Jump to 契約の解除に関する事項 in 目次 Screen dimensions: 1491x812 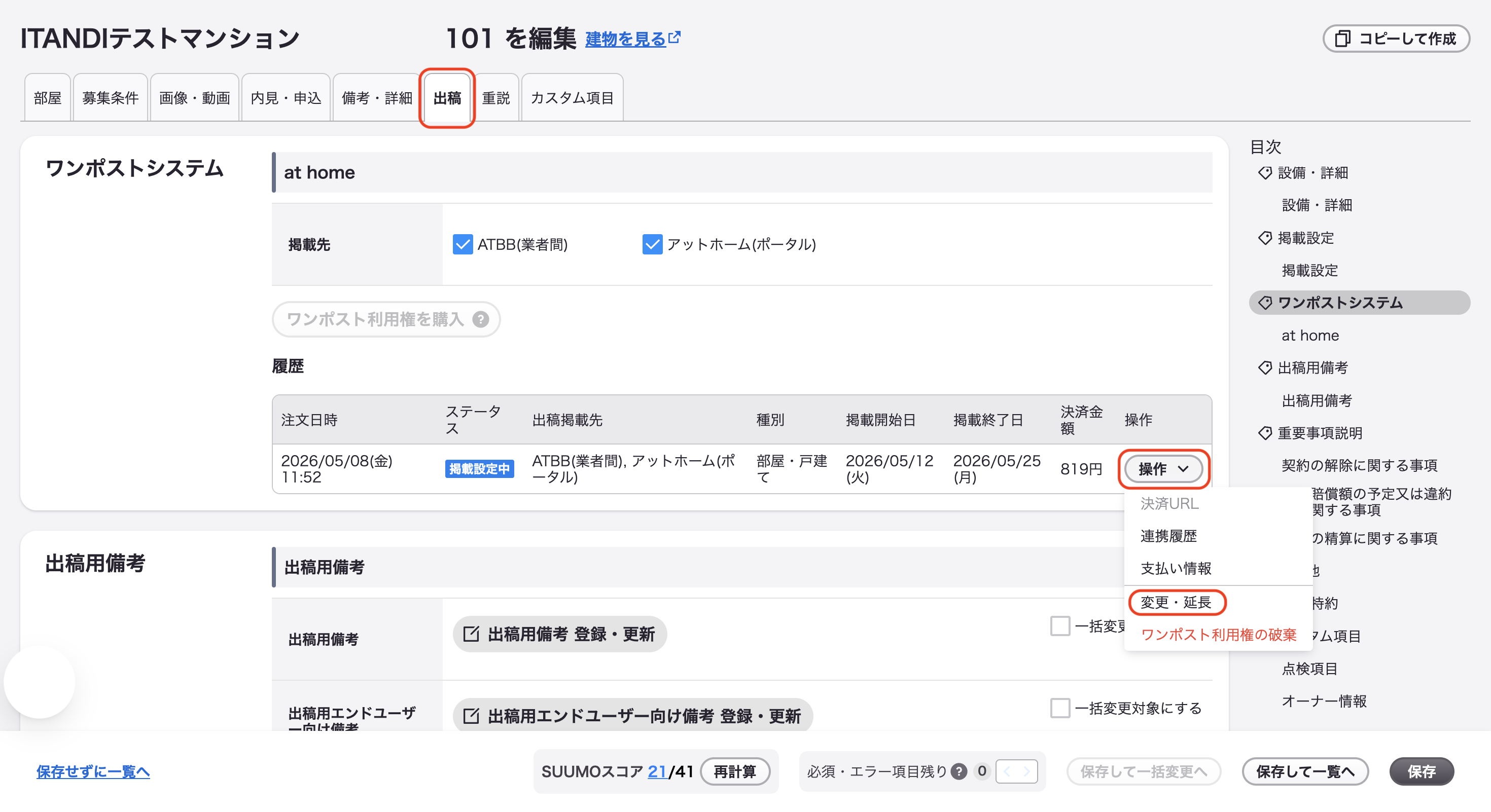tap(1359, 465)
